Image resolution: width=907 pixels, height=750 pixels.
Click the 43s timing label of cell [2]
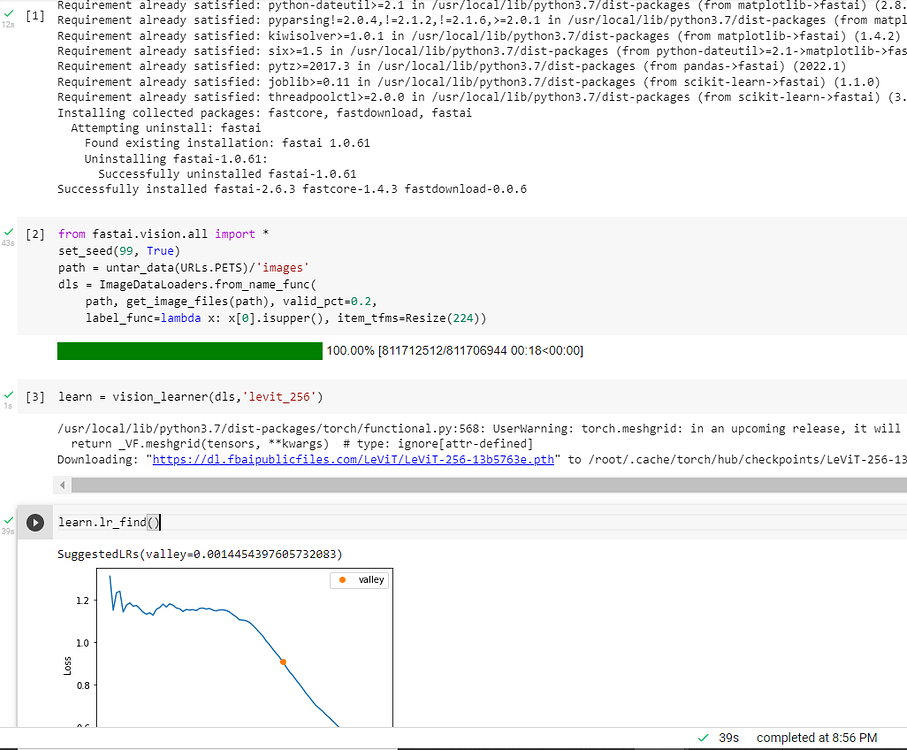coord(8,243)
